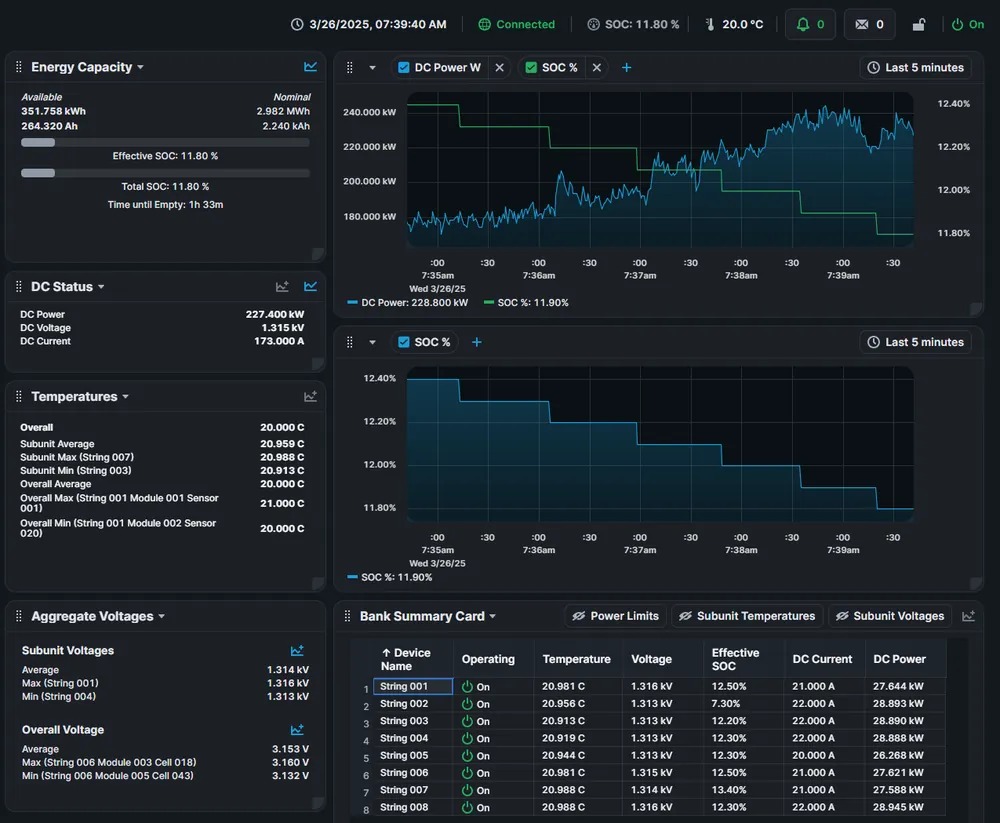Expand the Temperatures dropdown
Viewport: 1000px width, 823px height.
[x=126, y=396]
